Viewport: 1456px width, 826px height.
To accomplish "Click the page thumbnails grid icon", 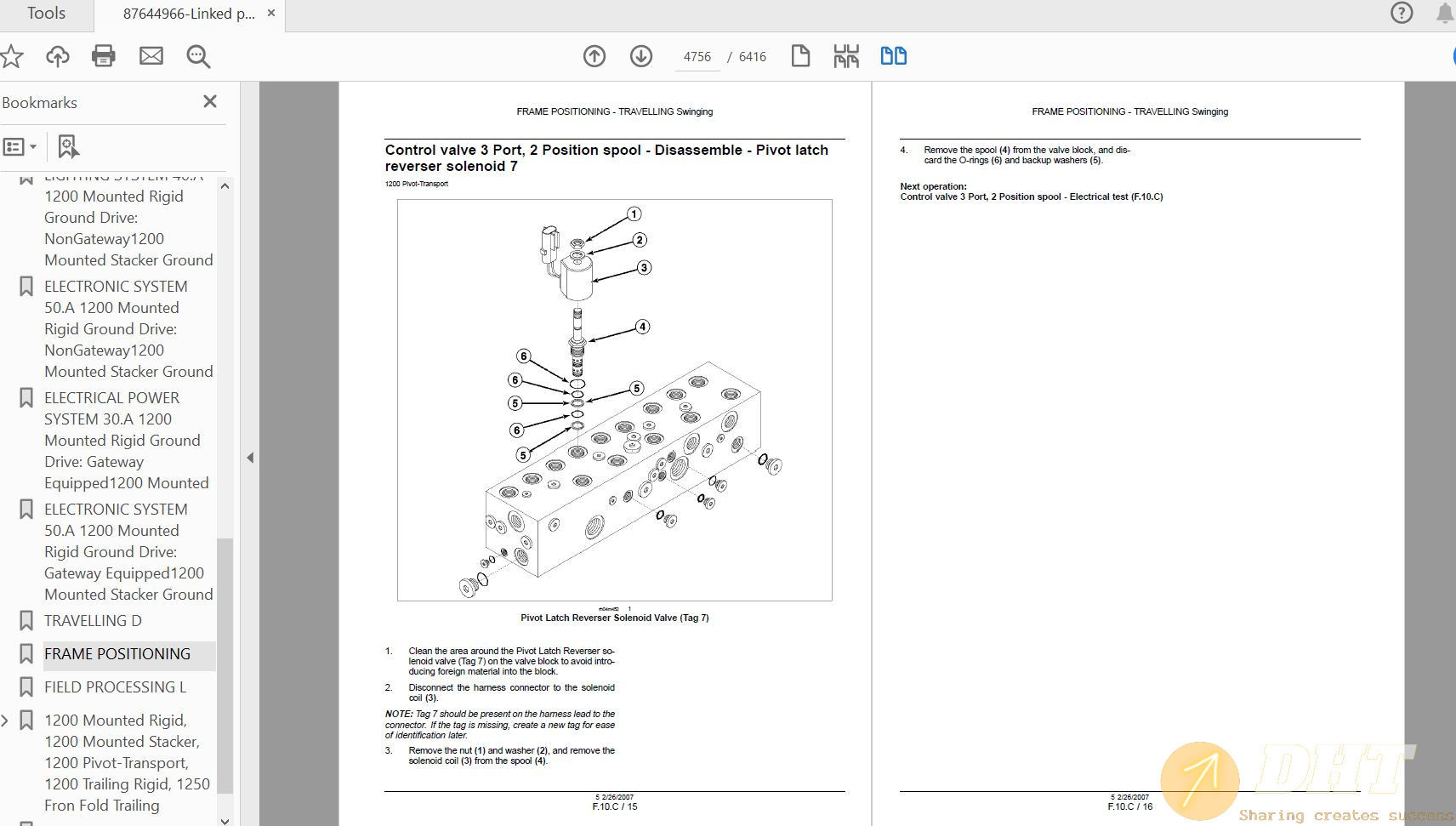I will point(846,56).
